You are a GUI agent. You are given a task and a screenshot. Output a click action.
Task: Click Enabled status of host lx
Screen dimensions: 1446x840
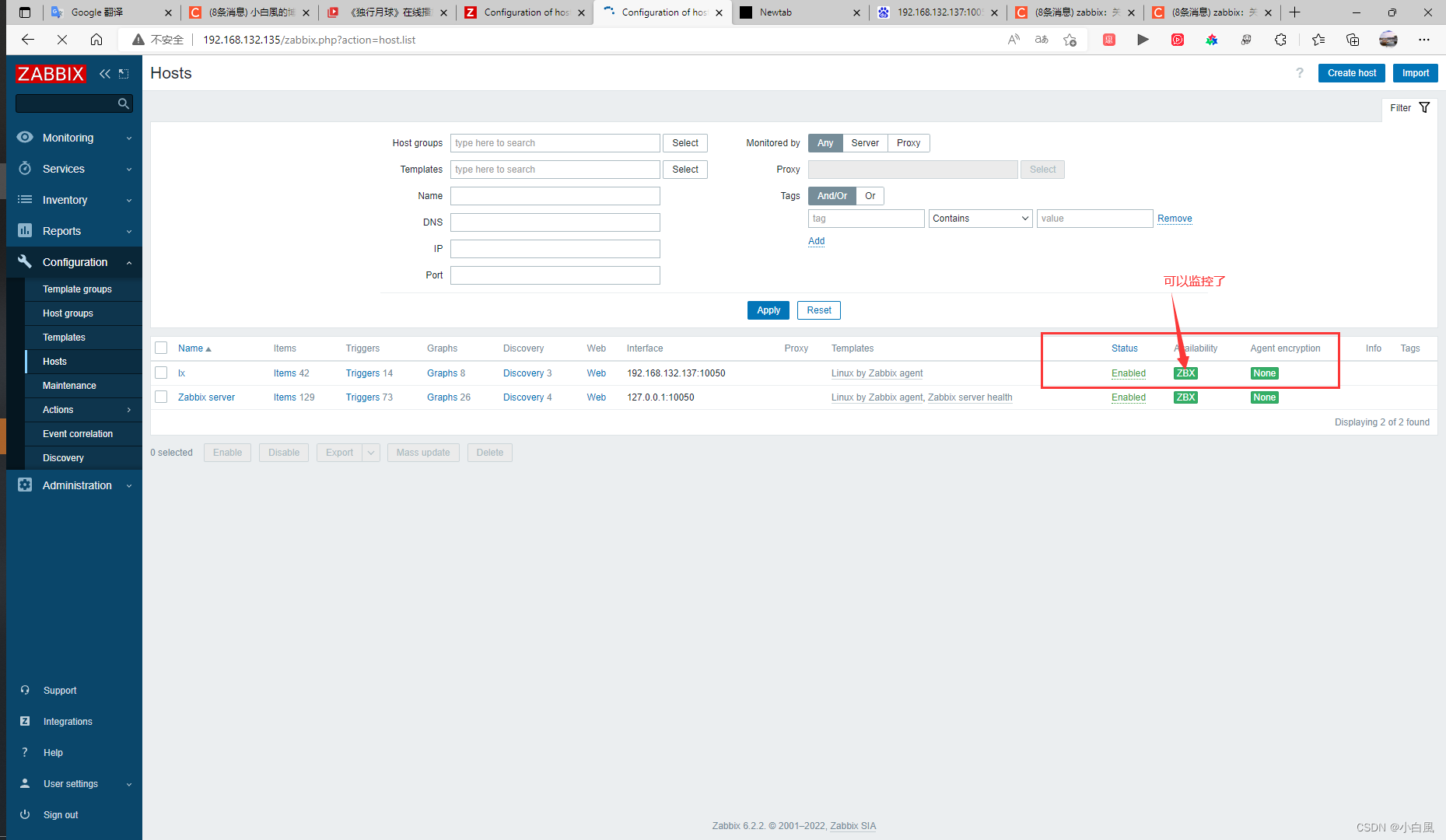(1129, 373)
